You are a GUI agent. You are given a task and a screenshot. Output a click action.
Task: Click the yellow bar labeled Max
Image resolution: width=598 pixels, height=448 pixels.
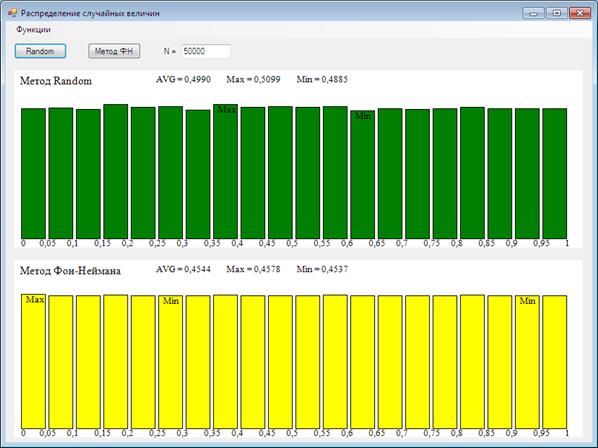point(33,361)
